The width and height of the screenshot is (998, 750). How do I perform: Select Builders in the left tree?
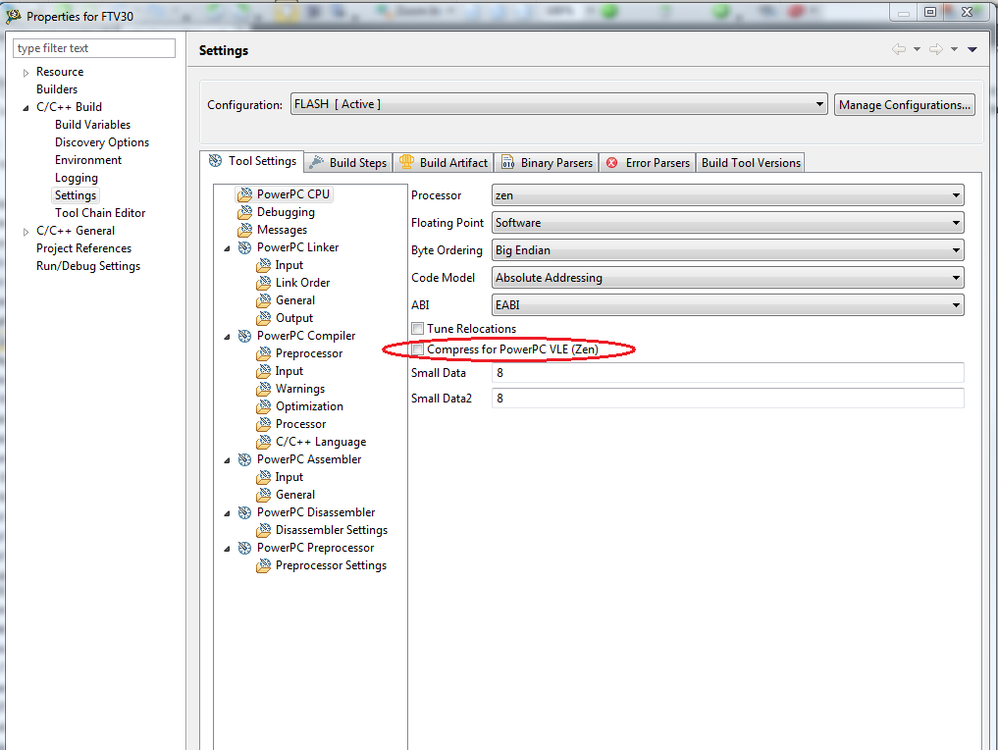[57, 89]
